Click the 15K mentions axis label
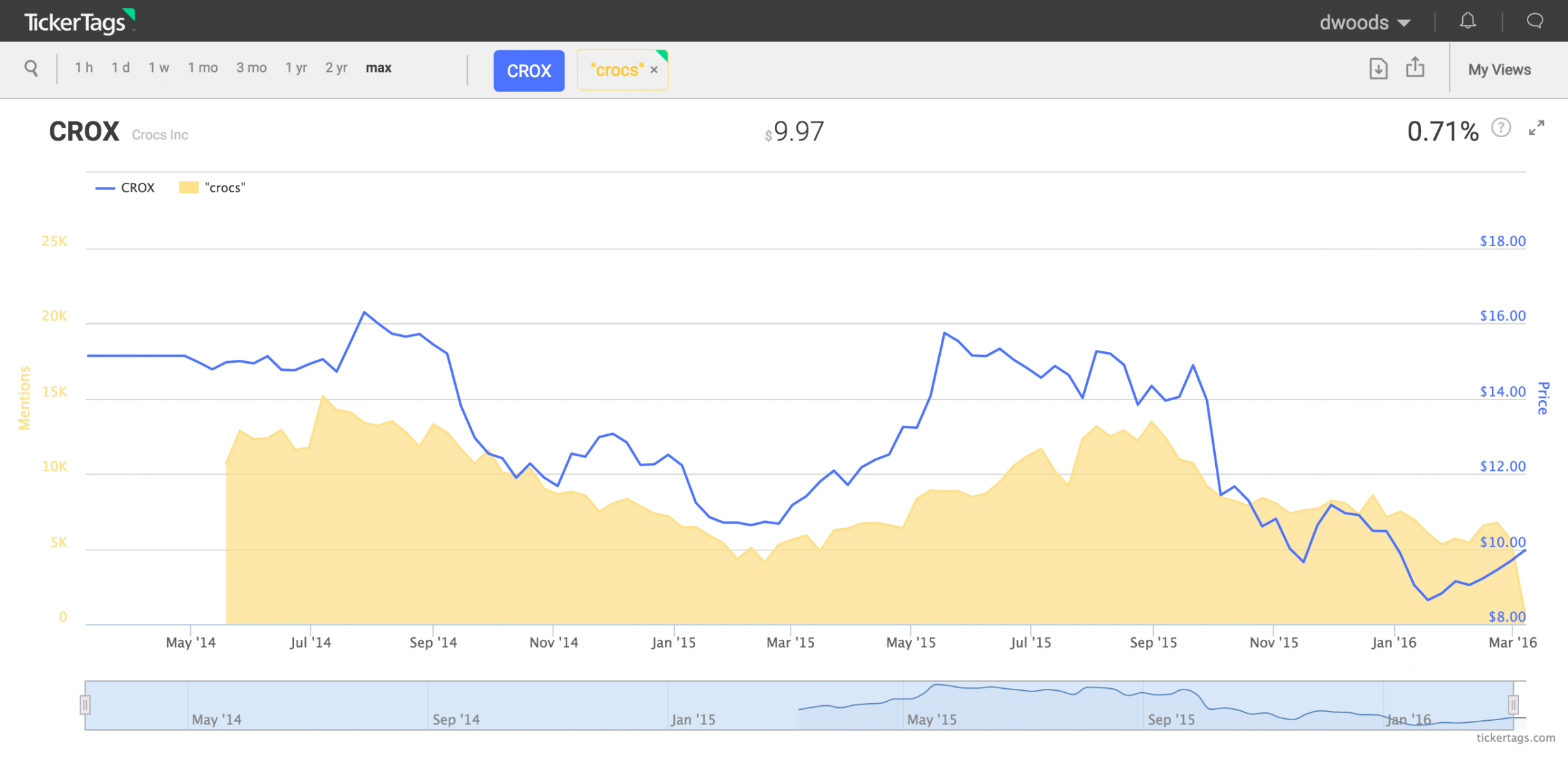 pos(54,392)
